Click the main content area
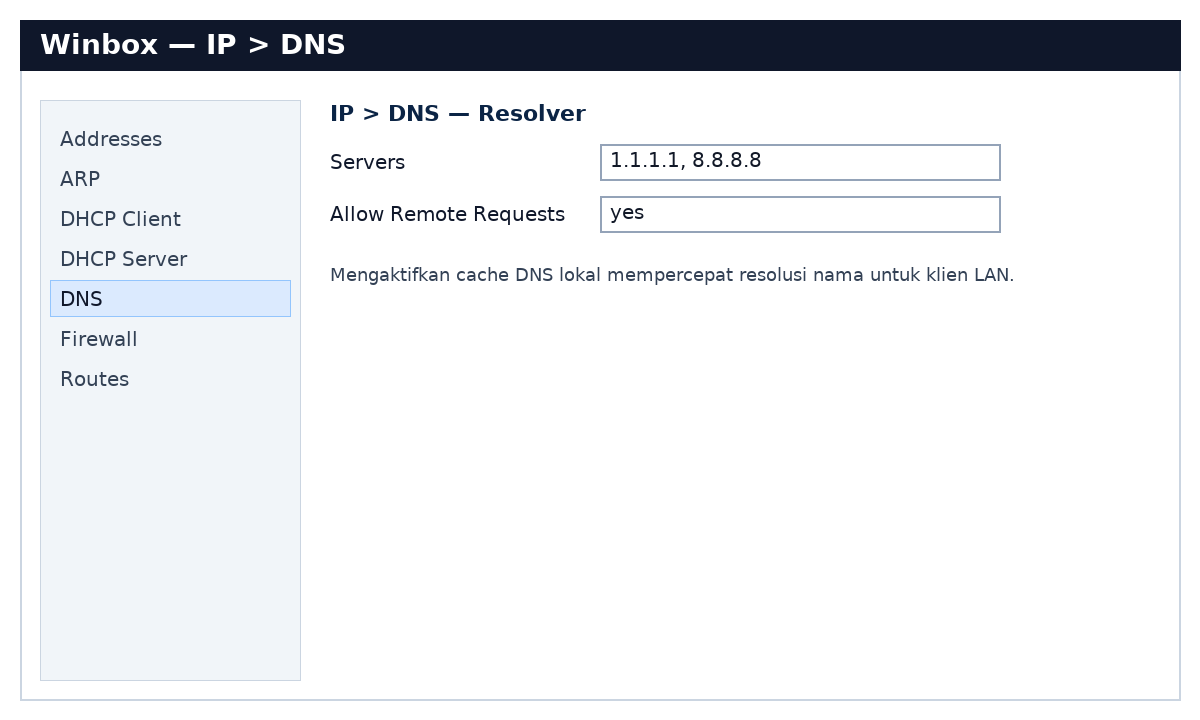Screen dimensions: 1200x720 (700, 450)
